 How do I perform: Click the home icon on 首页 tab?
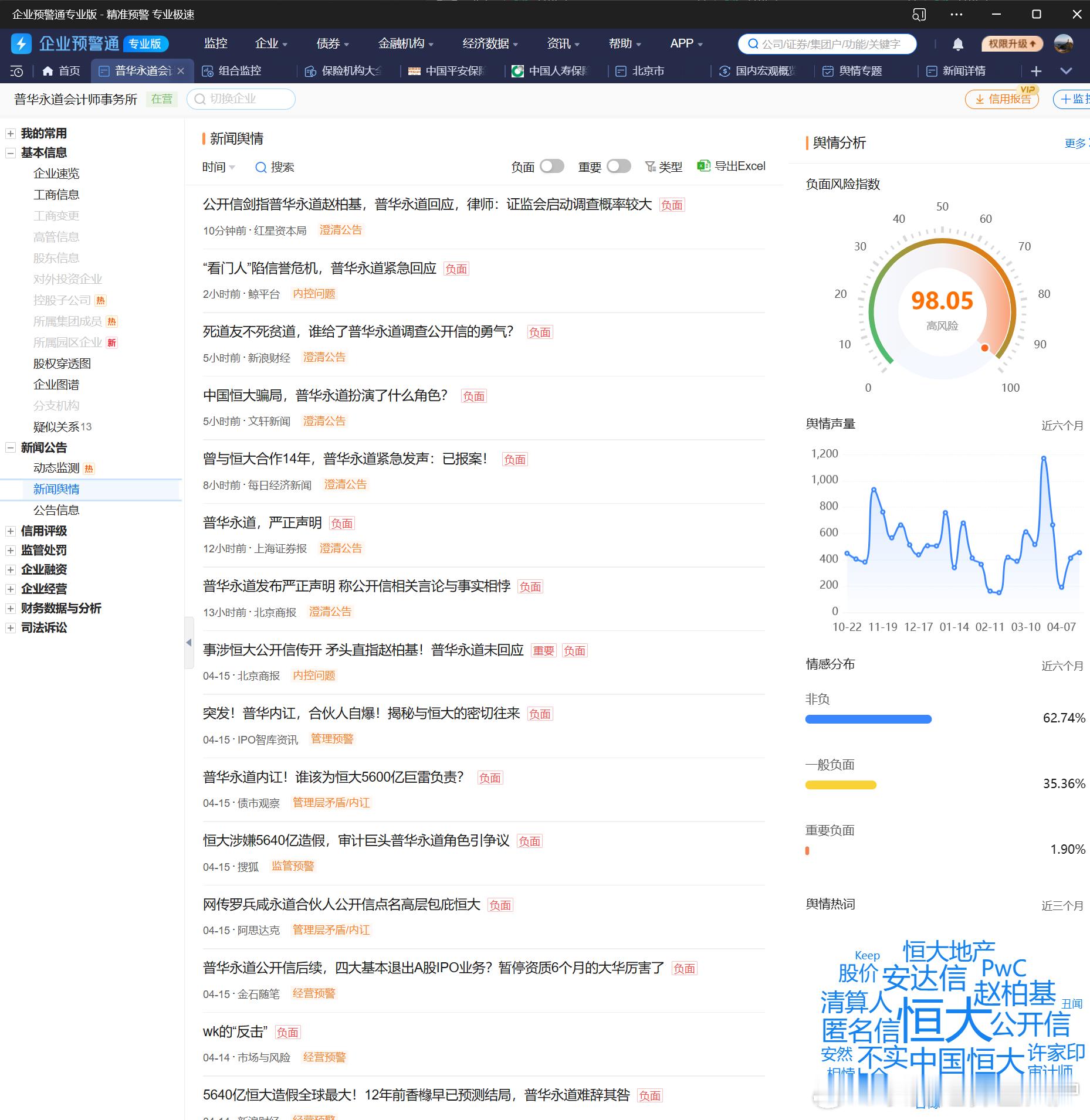48,71
